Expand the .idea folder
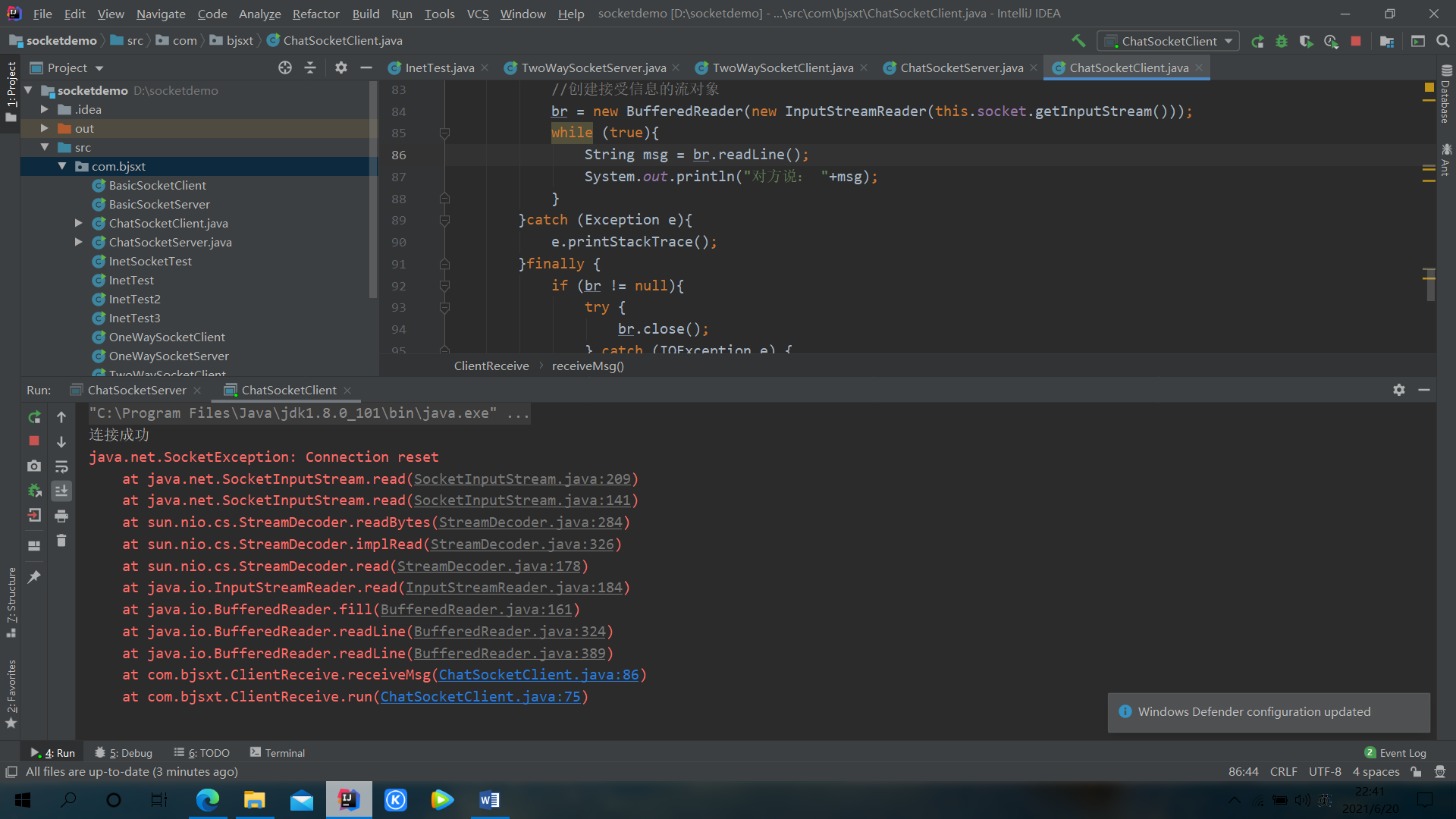Image resolution: width=1456 pixels, height=819 pixels. [45, 109]
